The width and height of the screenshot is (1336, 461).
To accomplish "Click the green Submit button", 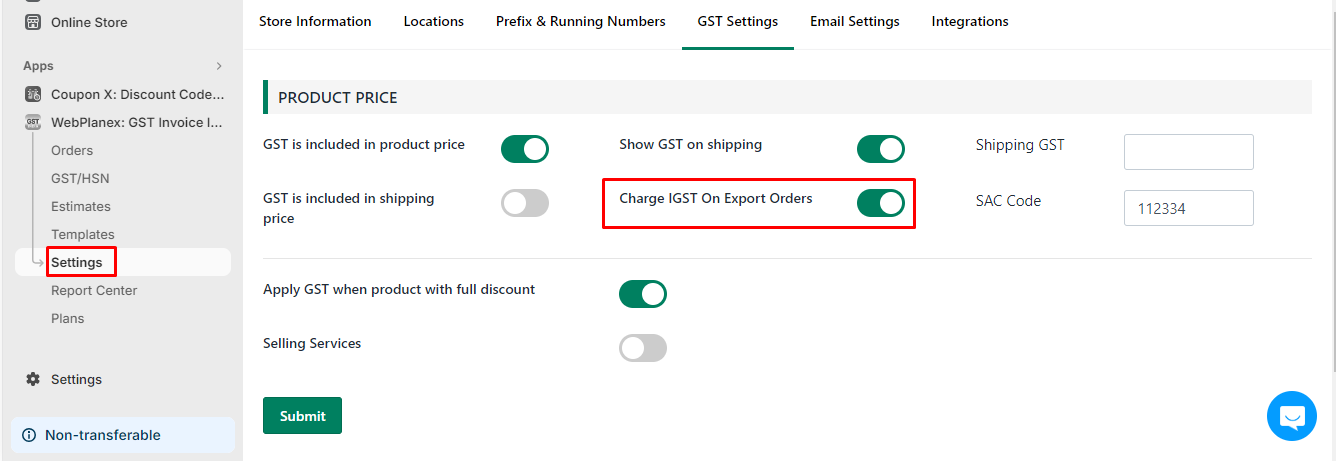I will tap(302, 416).
